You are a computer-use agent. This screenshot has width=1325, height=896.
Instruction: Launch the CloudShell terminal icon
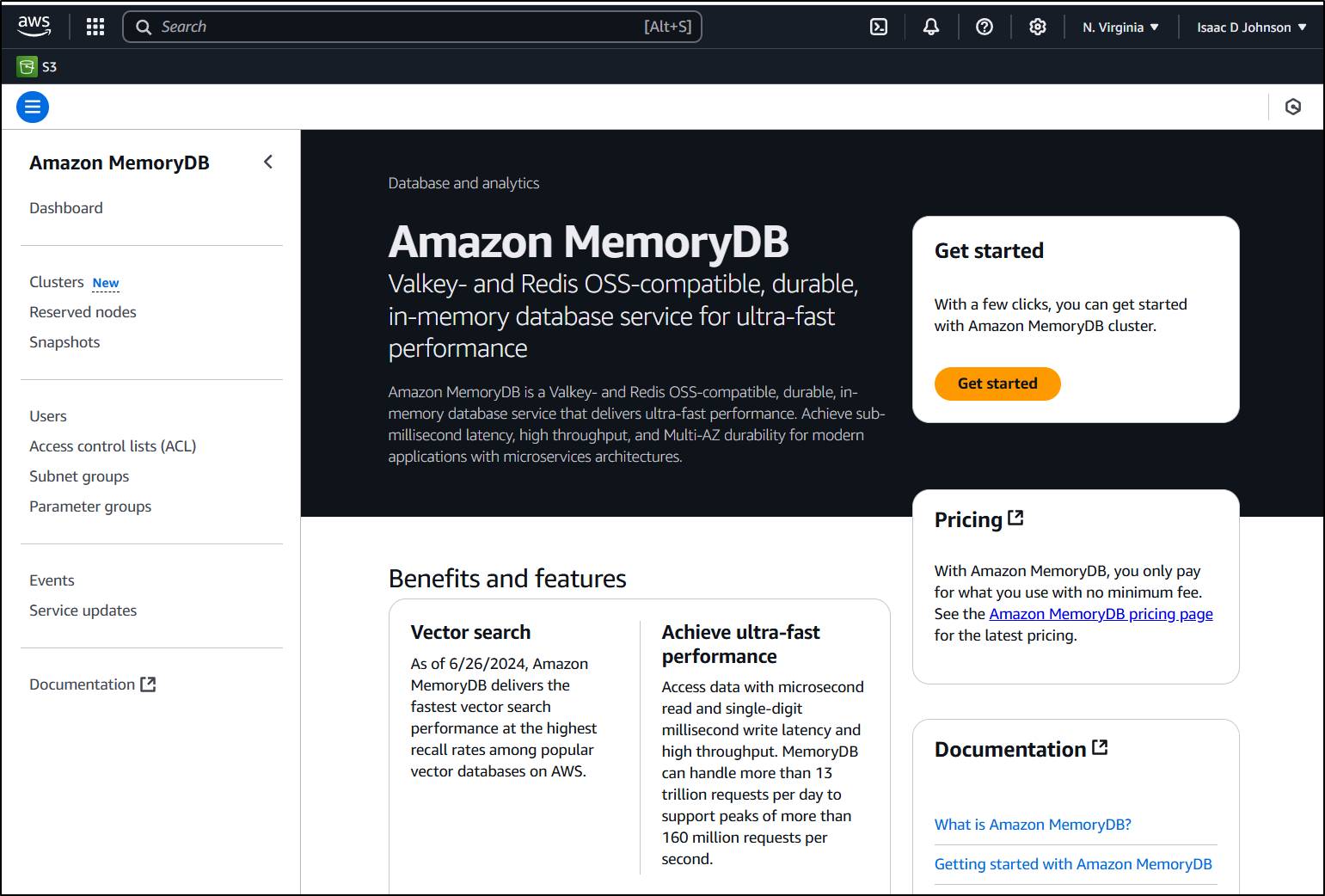879,27
